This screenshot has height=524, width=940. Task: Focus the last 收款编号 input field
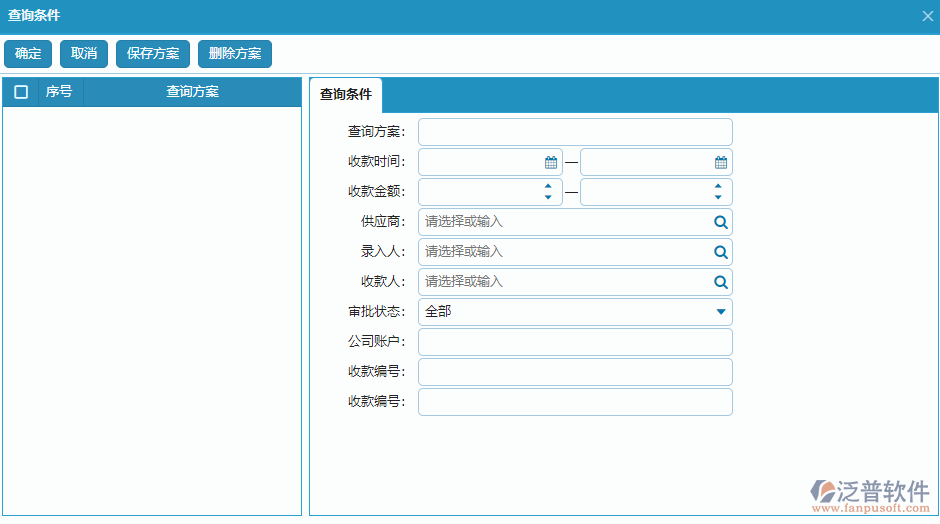coord(575,402)
